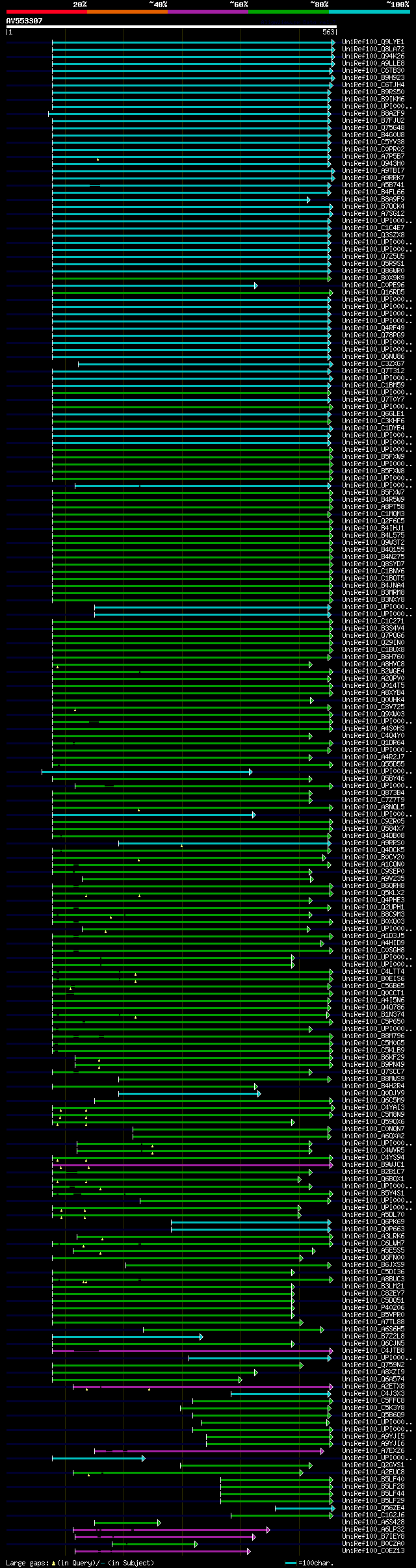The width and height of the screenshot is (416, 1568).
Task: Select the hit UniRef100_Q5KLX2
Action: pos(373,893)
